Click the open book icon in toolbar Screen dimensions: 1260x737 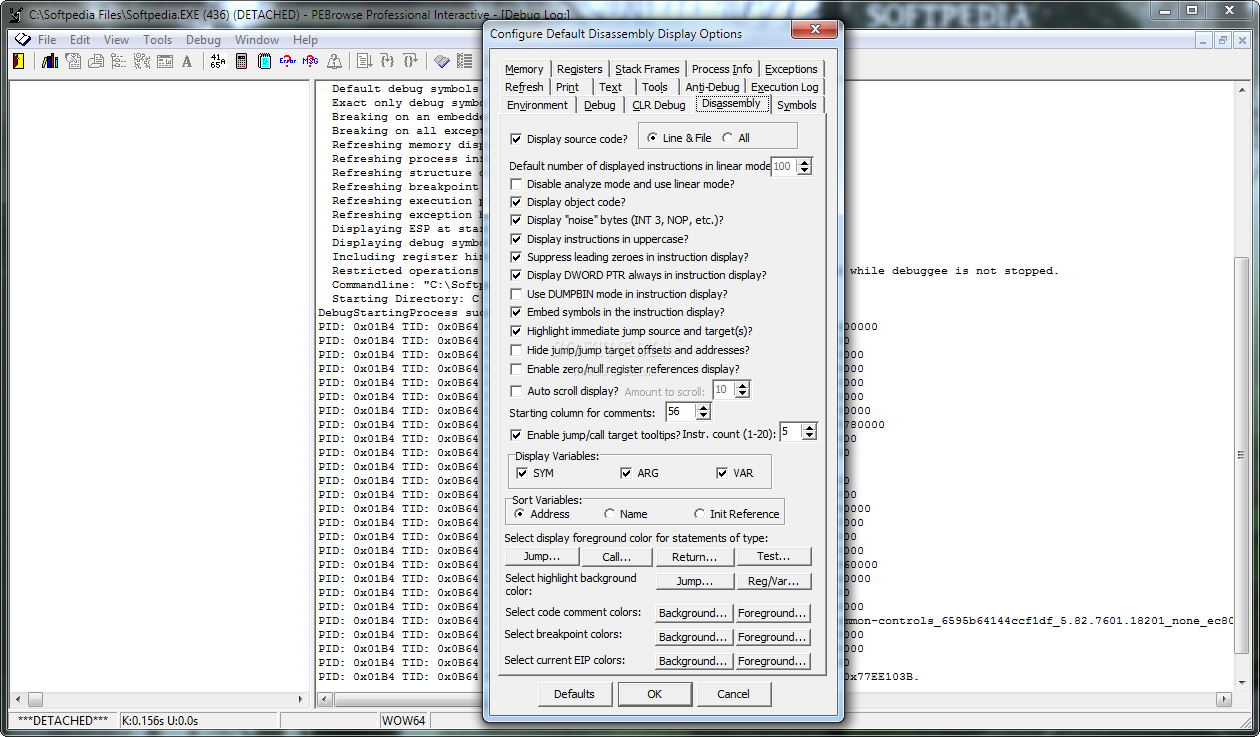(442, 61)
